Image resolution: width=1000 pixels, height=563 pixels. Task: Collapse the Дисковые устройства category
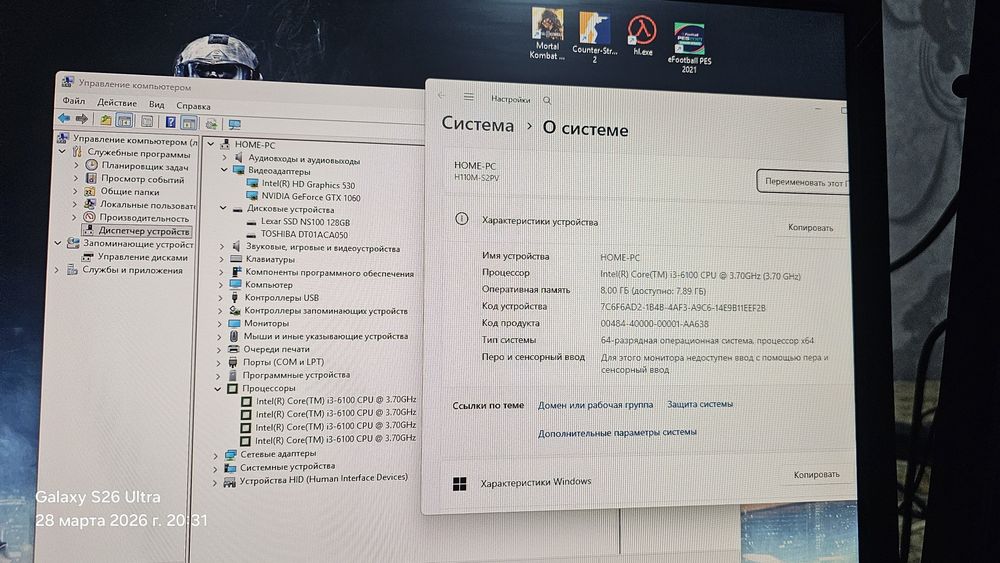(223, 208)
